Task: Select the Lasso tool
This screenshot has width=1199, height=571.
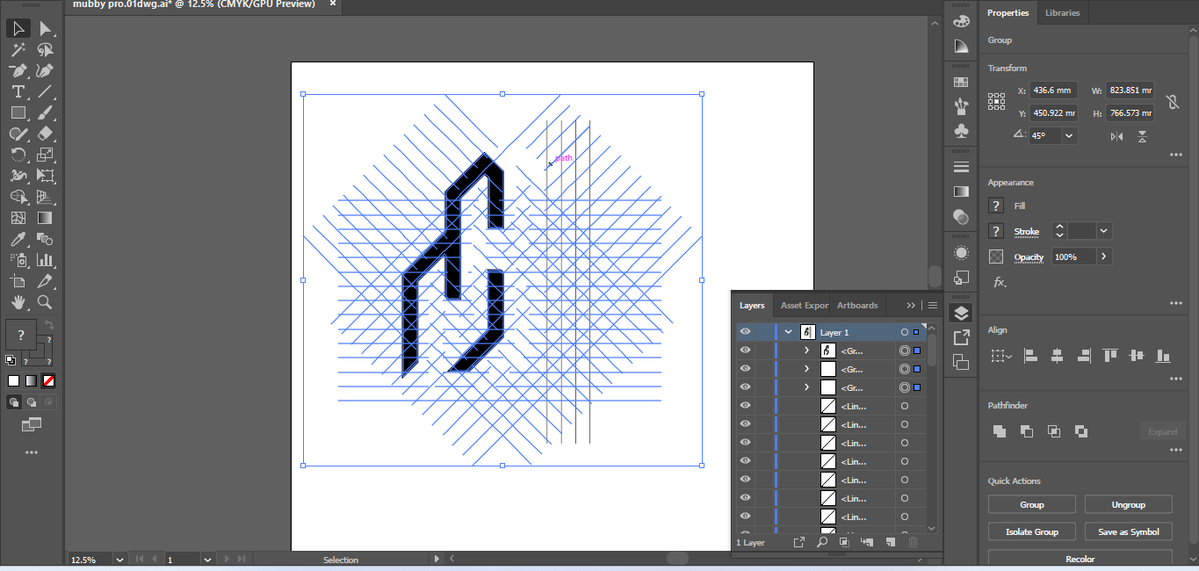Action: click(x=45, y=50)
